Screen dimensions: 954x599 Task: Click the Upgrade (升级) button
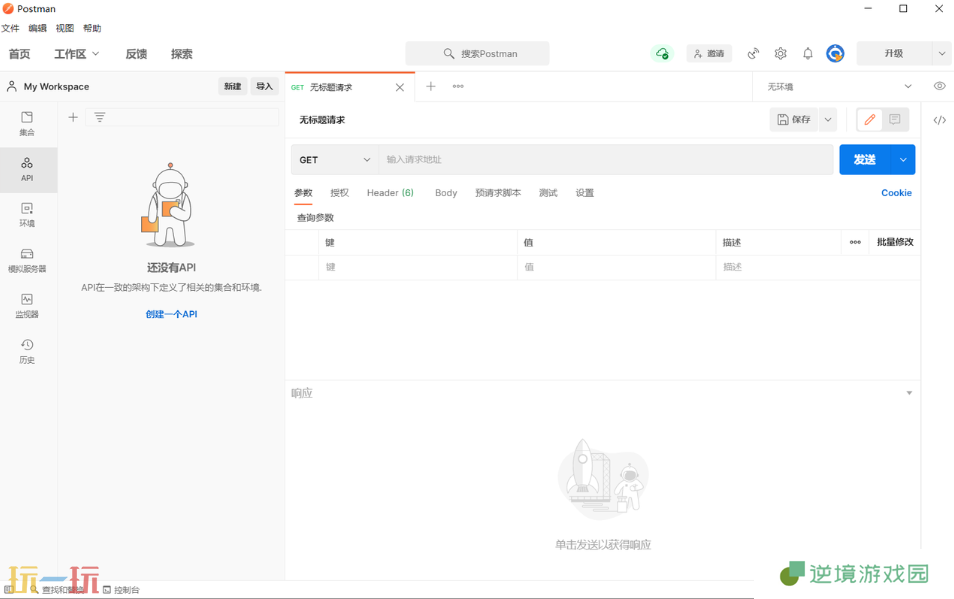click(894, 54)
